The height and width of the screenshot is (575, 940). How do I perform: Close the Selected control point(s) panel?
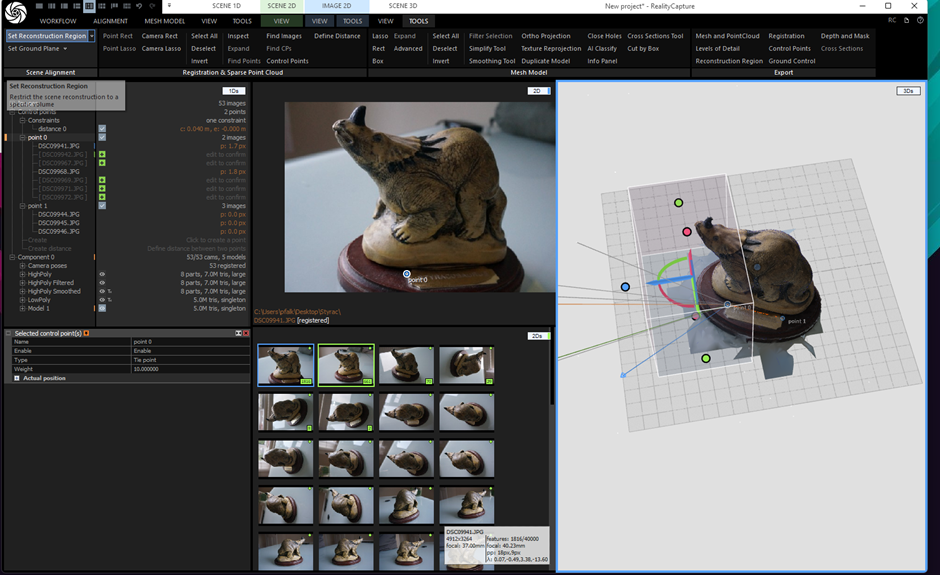[x=246, y=333]
